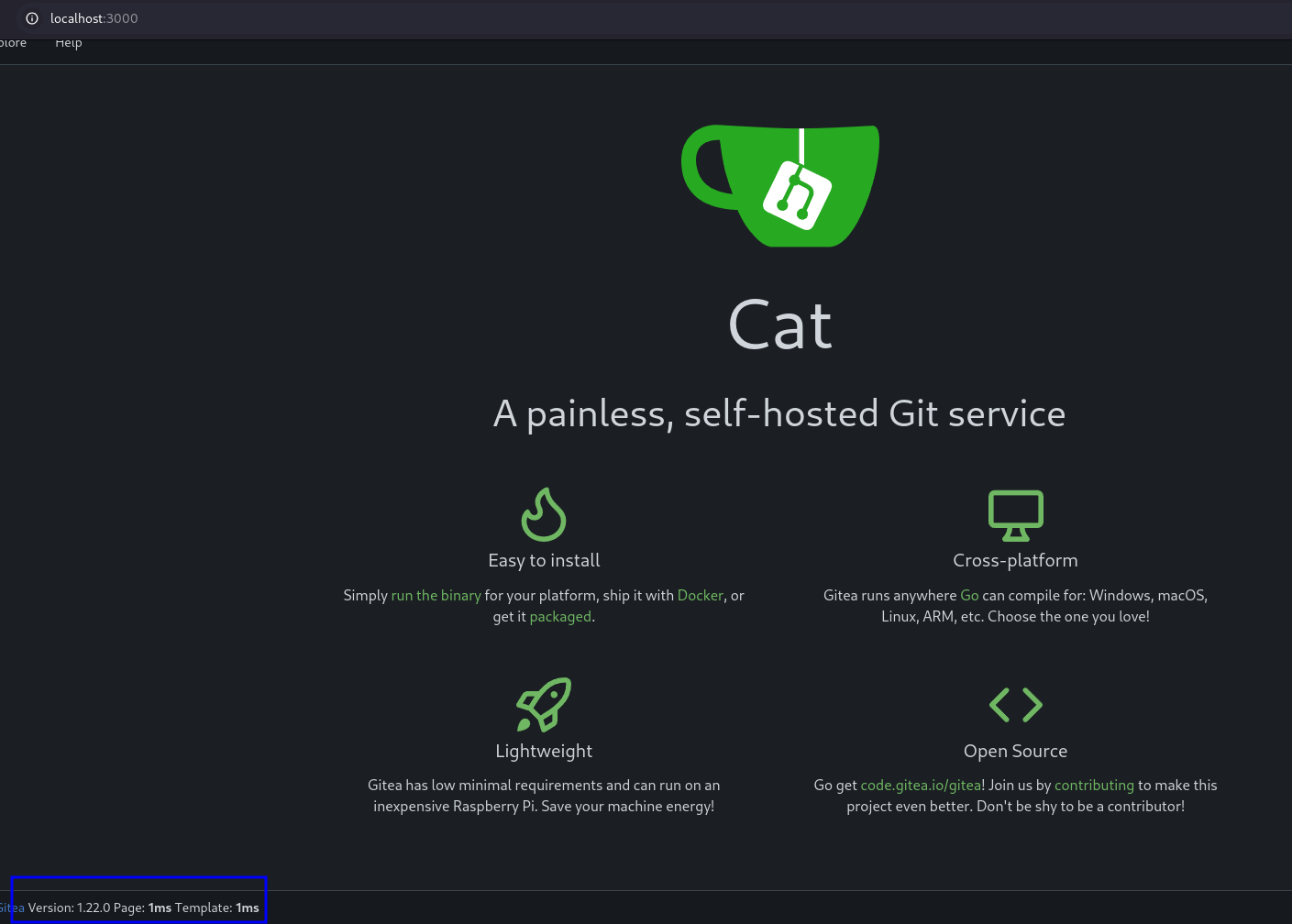
Task: Click the 'Template: 1ms' footer text
Action: pos(217,907)
